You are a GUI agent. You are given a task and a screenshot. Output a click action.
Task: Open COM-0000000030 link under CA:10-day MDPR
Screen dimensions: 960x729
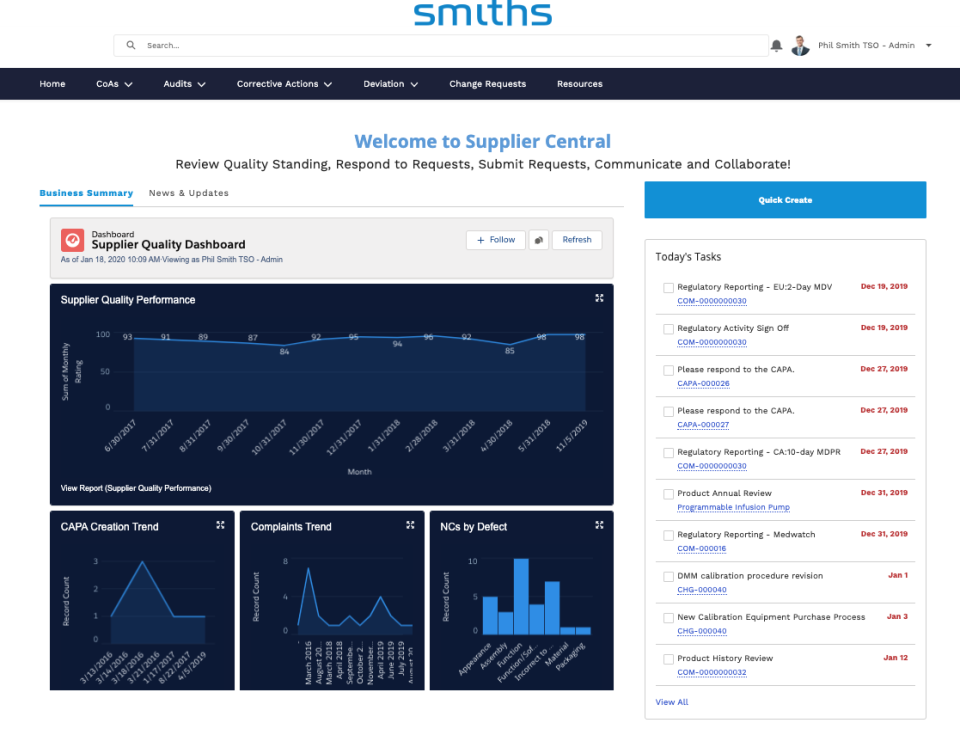[711, 466]
